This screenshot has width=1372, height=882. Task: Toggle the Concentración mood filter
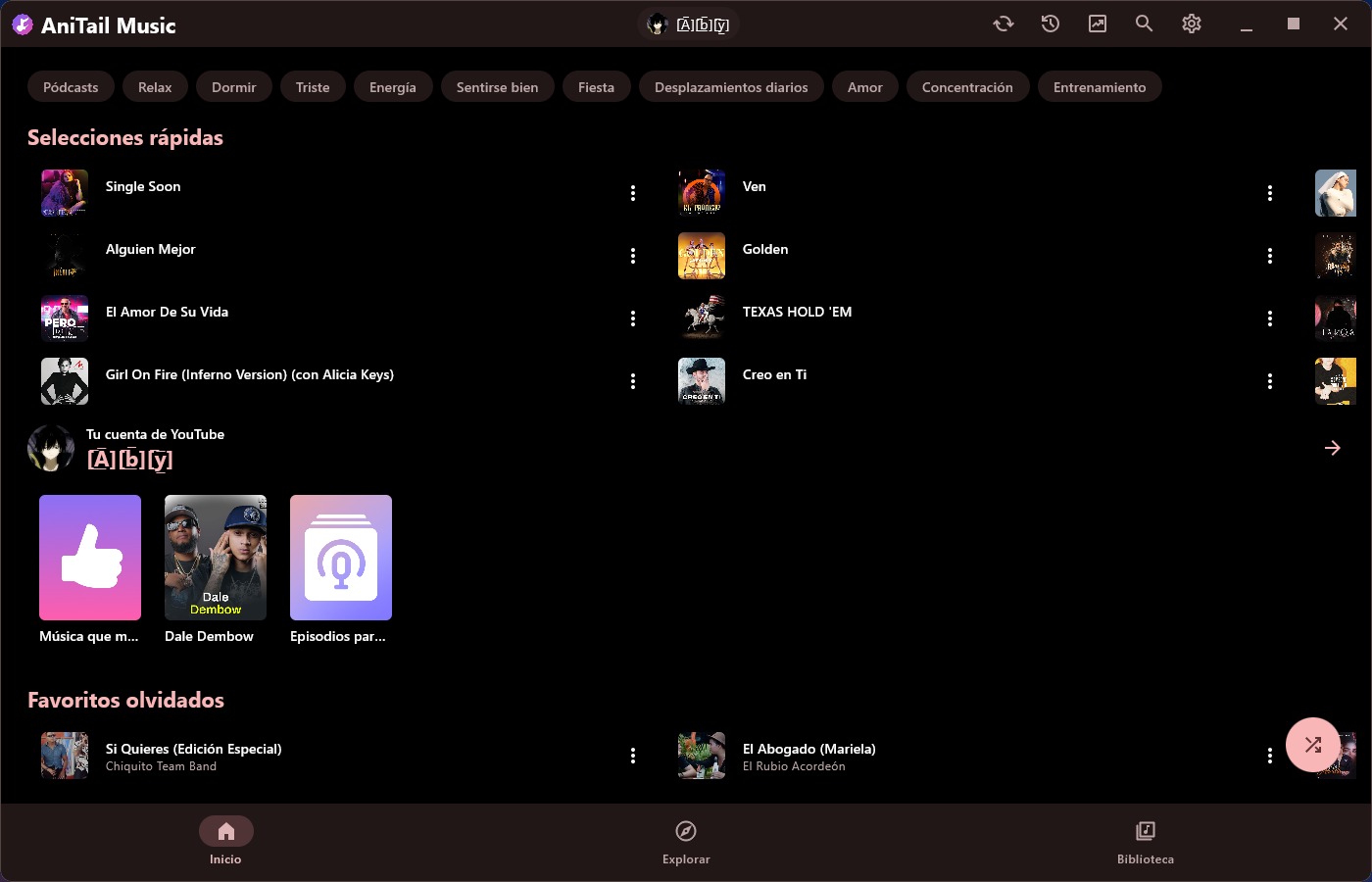[967, 86]
